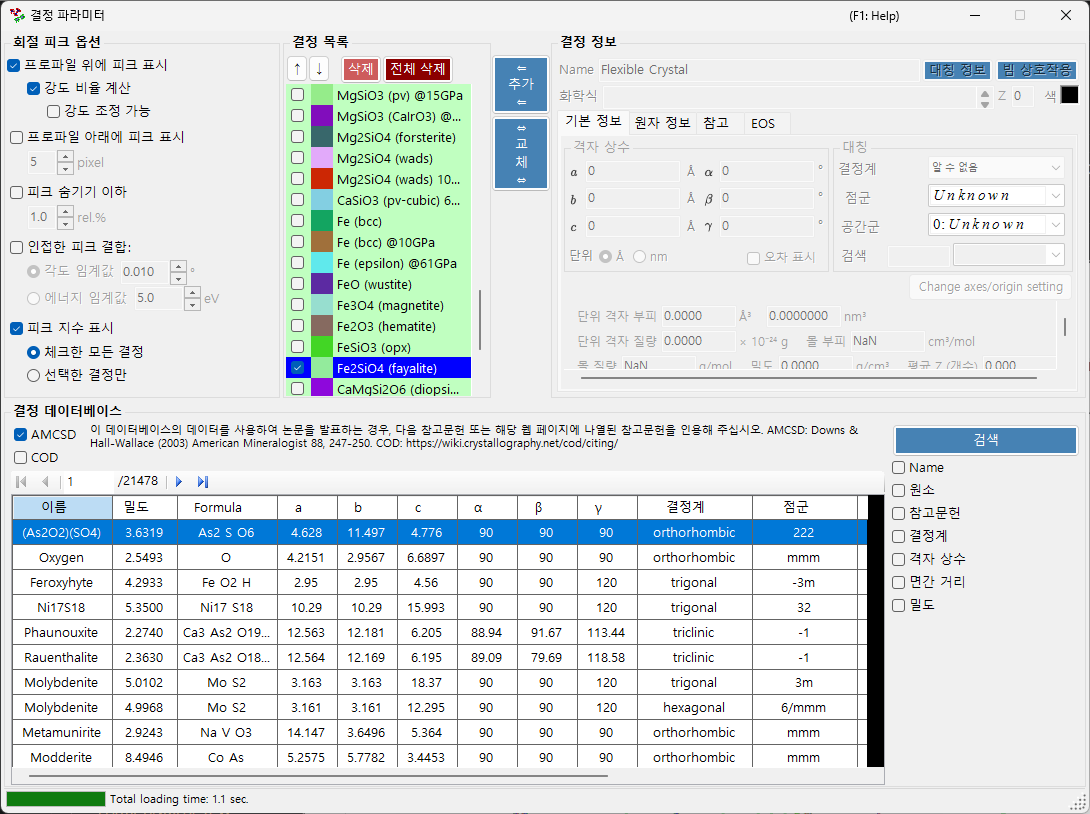Viewport: 1090px width, 814px height.
Task: Check the Name search filter
Action: 898,467
